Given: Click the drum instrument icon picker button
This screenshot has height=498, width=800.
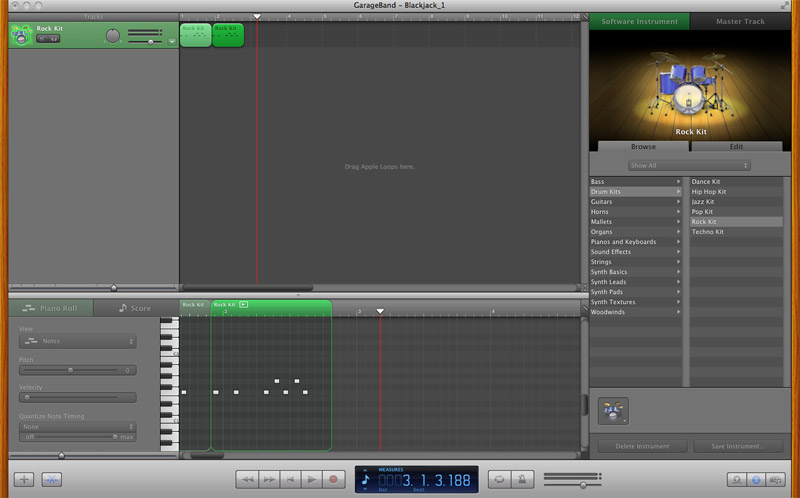Looking at the screenshot, I should click(613, 411).
